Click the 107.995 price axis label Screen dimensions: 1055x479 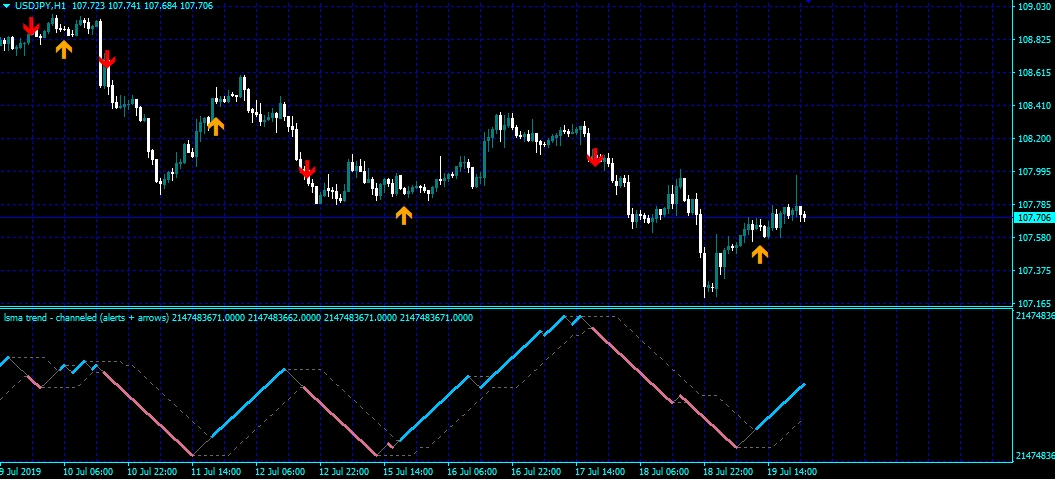click(1035, 172)
